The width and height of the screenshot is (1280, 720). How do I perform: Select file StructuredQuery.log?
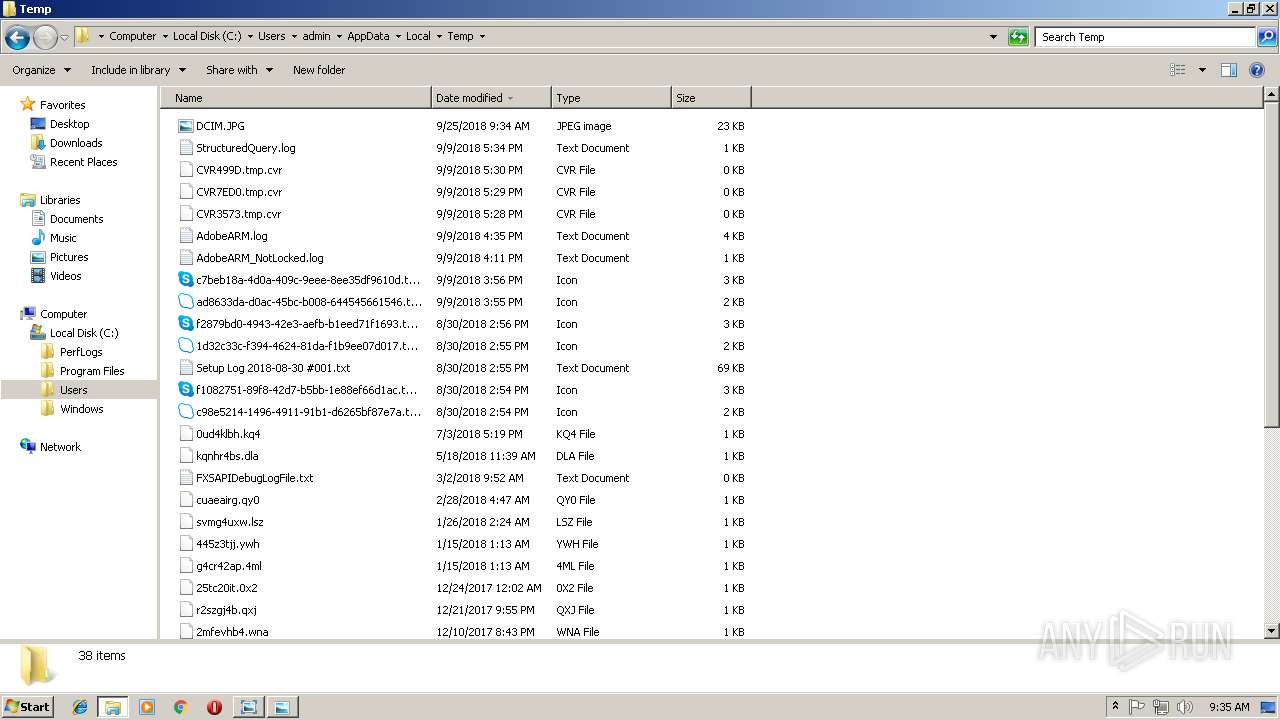pos(245,148)
